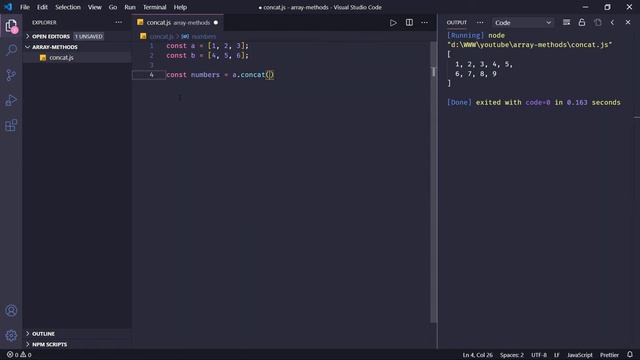
Task: Click inside concat() parentheses on line 4
Action: point(270,75)
